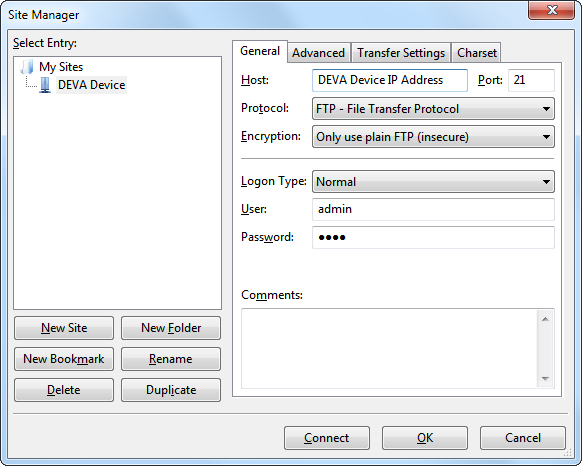This screenshot has width=582, height=466.
Task: Select the My Sites root folder
Action: pos(61,67)
